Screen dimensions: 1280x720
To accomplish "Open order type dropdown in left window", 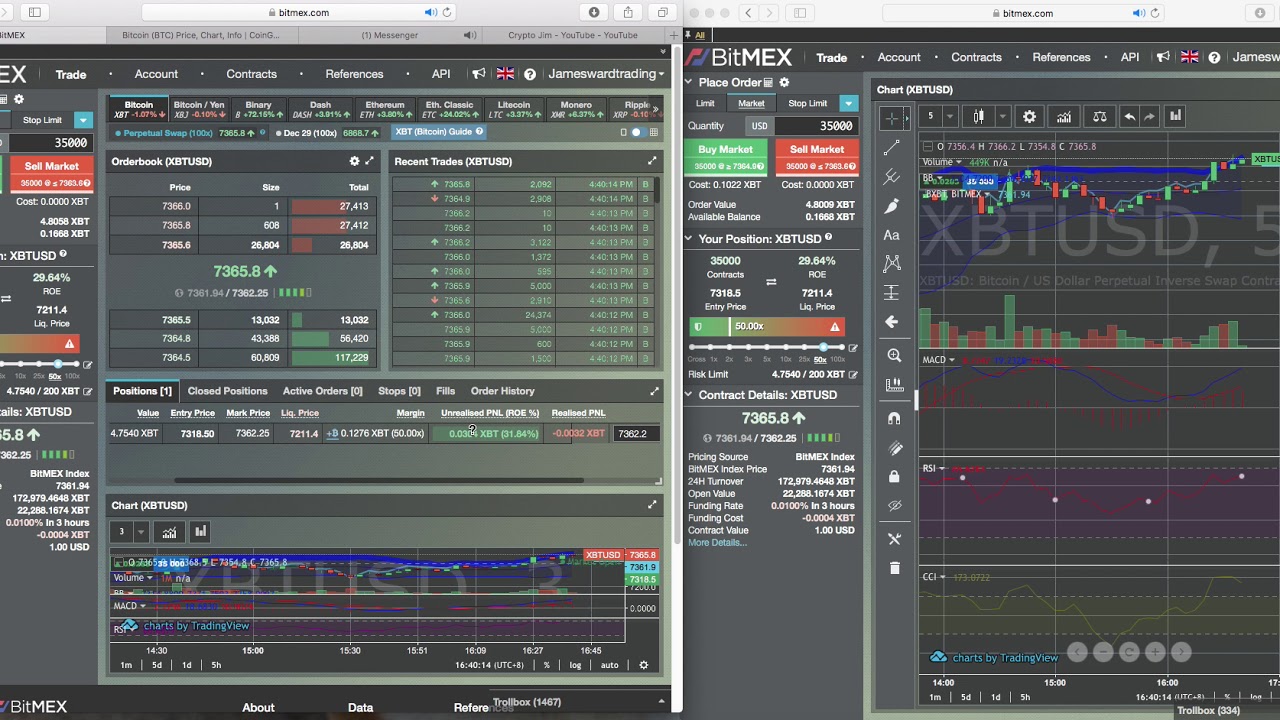I will (83, 120).
